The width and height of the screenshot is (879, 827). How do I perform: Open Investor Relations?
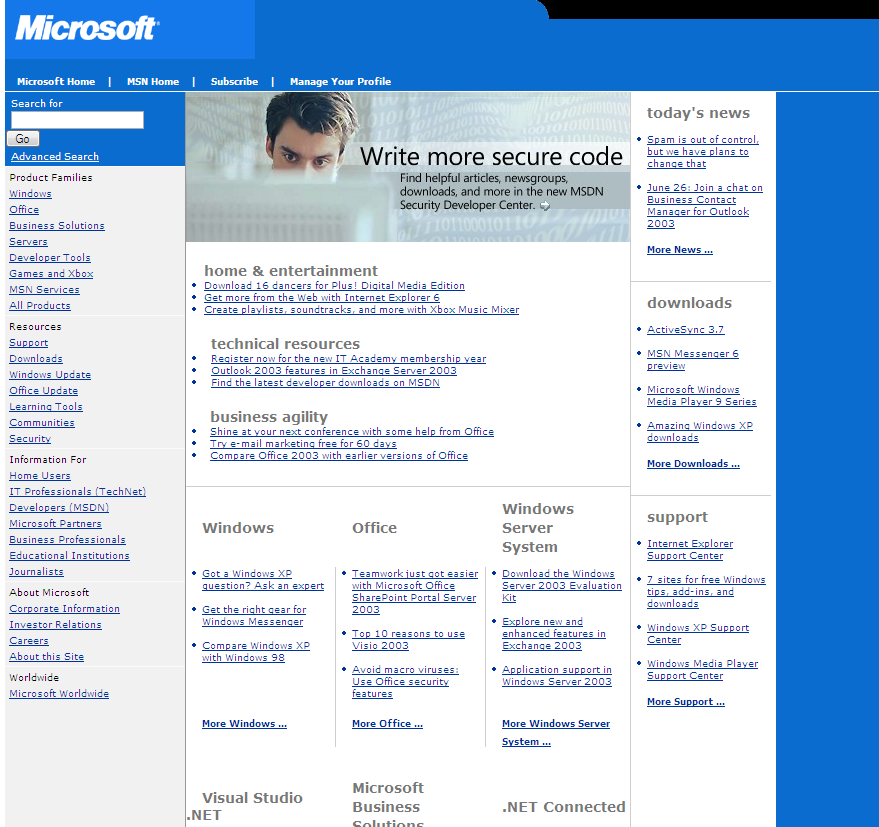(x=48, y=624)
